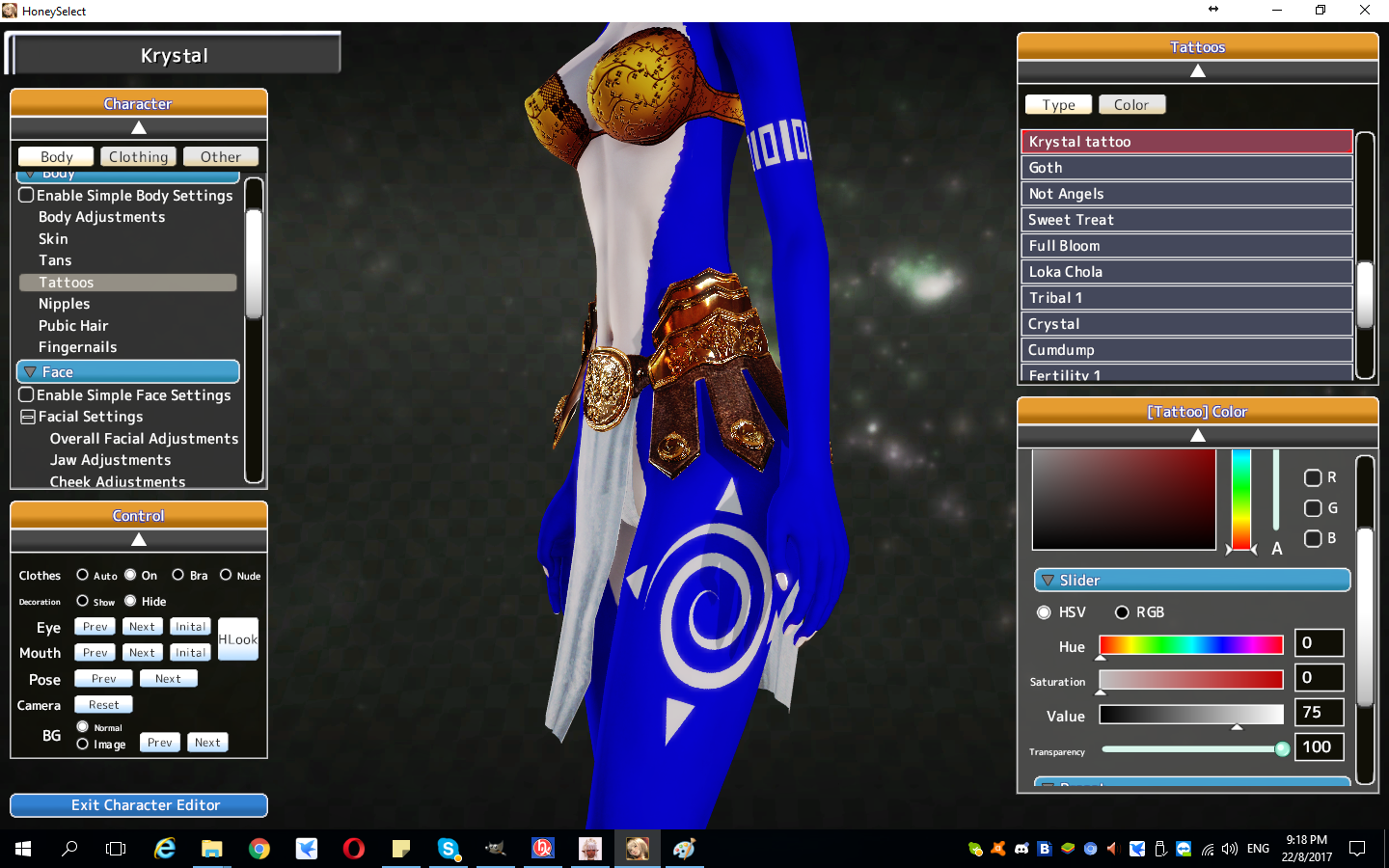Collapse the Tattoo Color panel arrow
The image size is (1389, 868).
click(x=1197, y=436)
